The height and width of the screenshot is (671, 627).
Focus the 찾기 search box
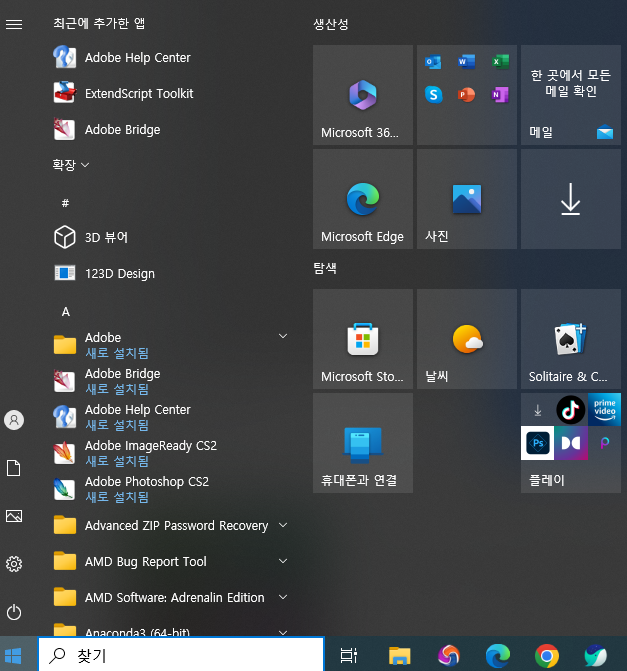point(181,655)
